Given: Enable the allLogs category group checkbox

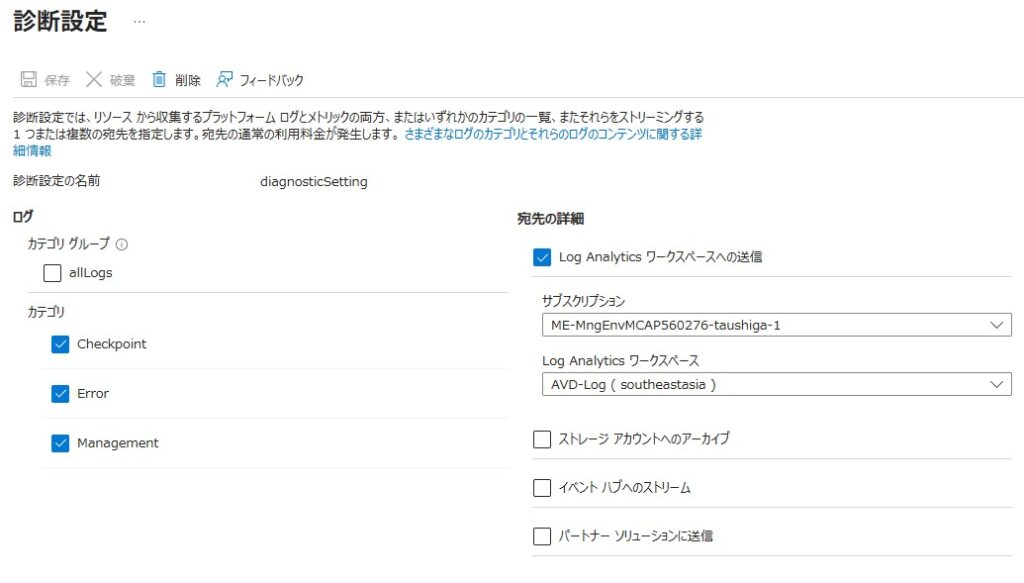Looking at the screenshot, I should click(52, 273).
